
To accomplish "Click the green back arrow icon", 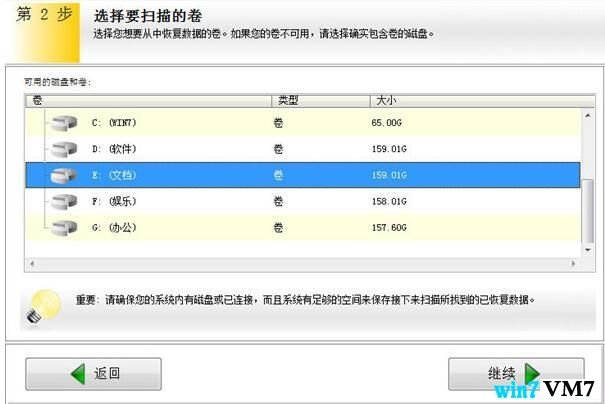I will point(78,374).
